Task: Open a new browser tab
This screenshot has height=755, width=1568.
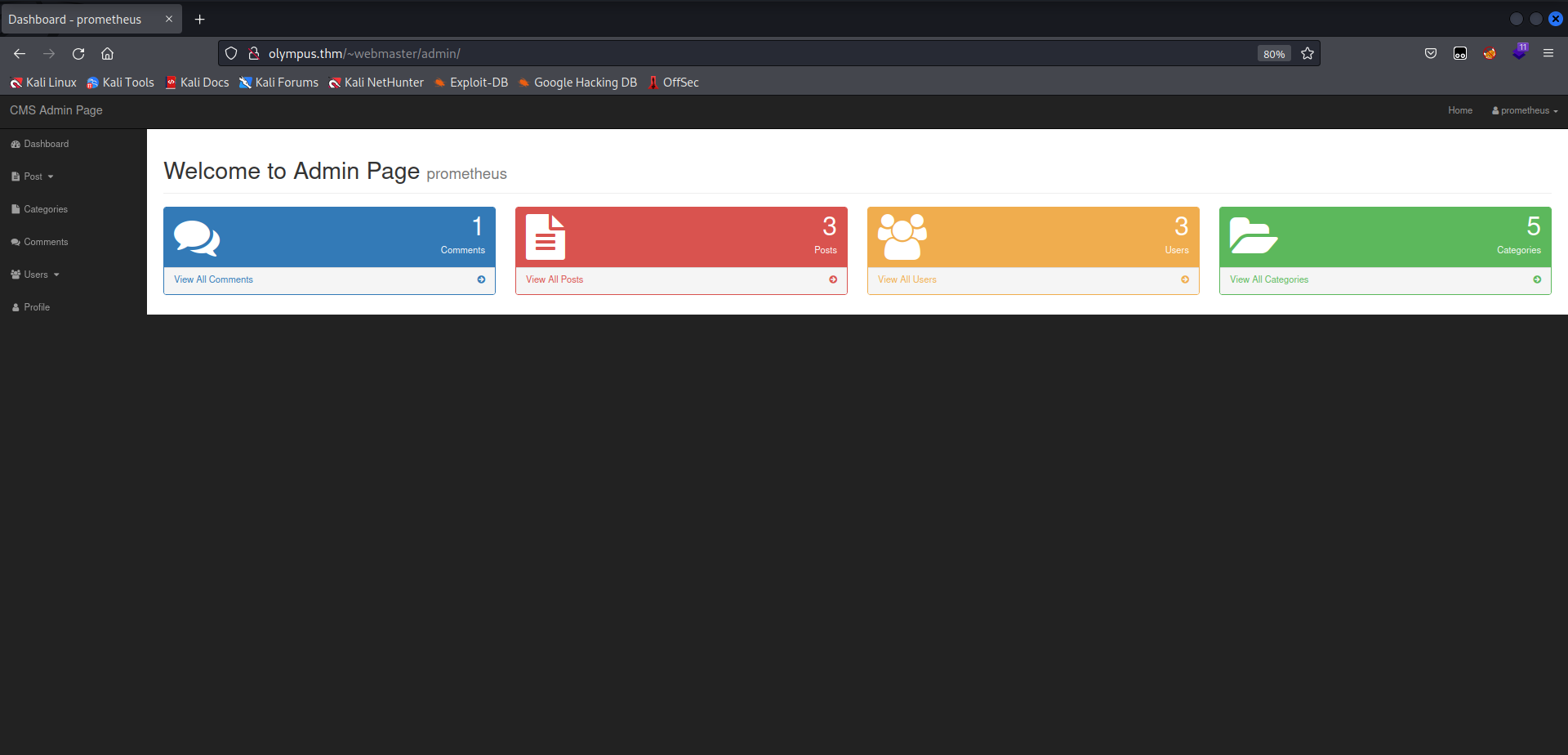Action: [x=200, y=19]
